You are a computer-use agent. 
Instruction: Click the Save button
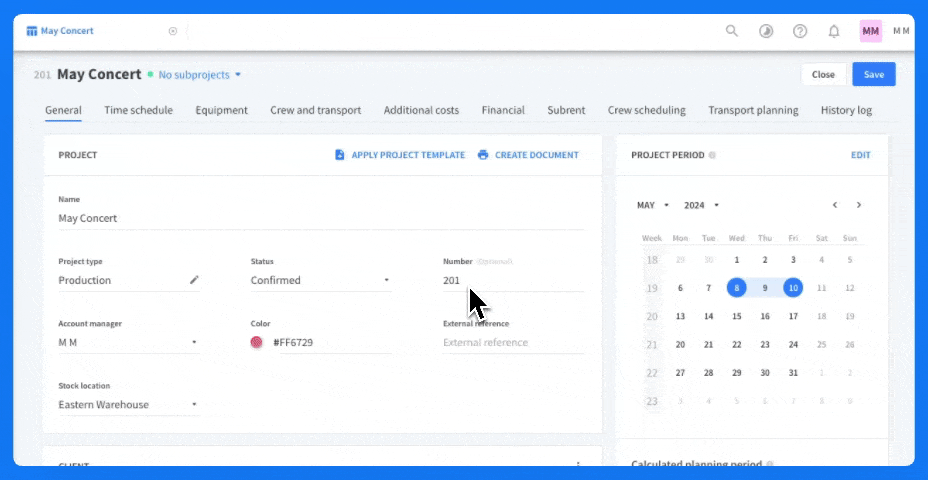(x=873, y=75)
